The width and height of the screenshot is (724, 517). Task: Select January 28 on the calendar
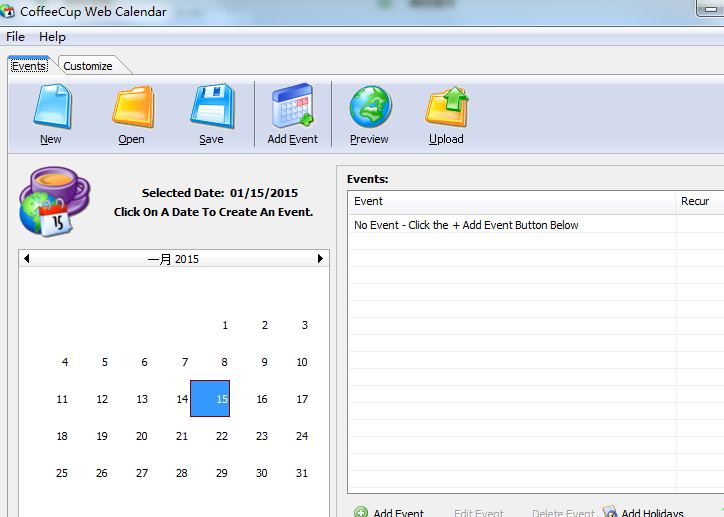point(181,473)
